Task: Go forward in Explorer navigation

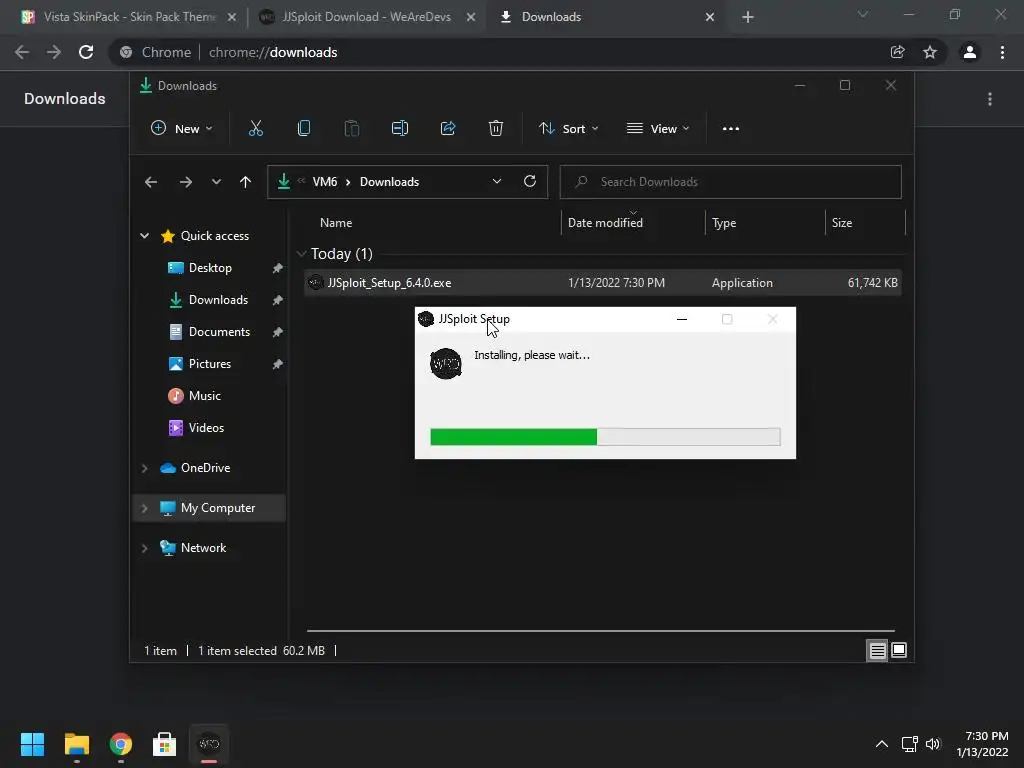Action: [x=185, y=182]
